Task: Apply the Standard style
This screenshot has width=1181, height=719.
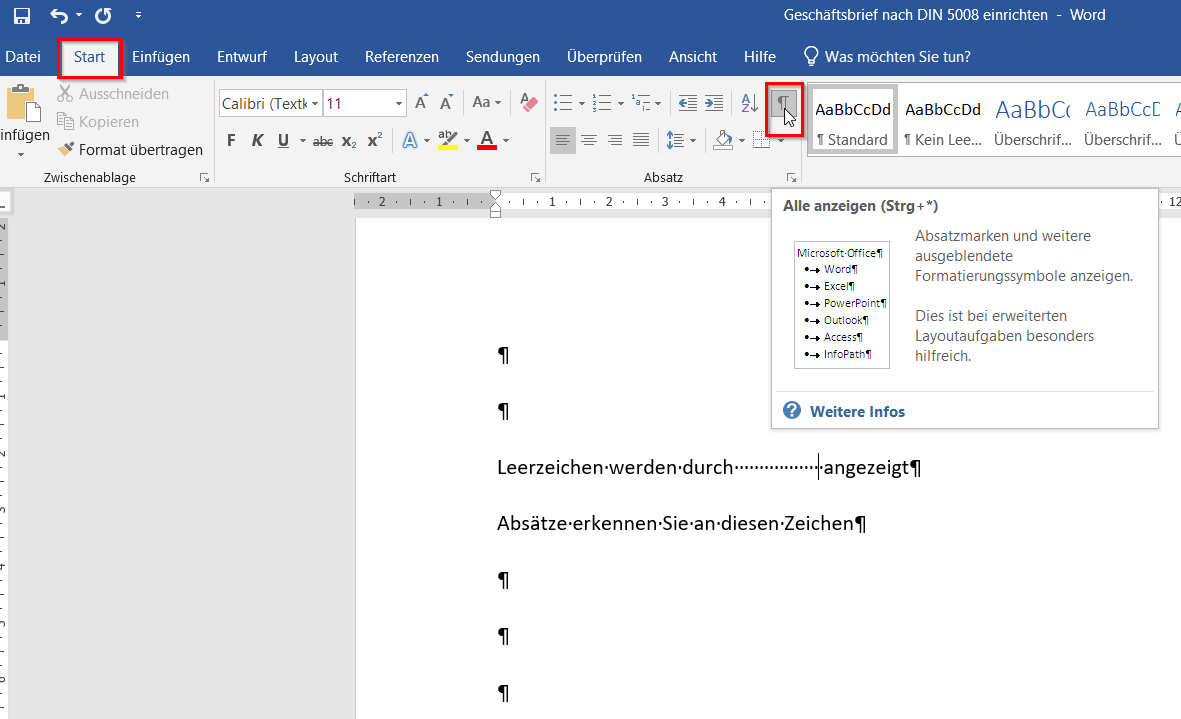Action: 853,119
